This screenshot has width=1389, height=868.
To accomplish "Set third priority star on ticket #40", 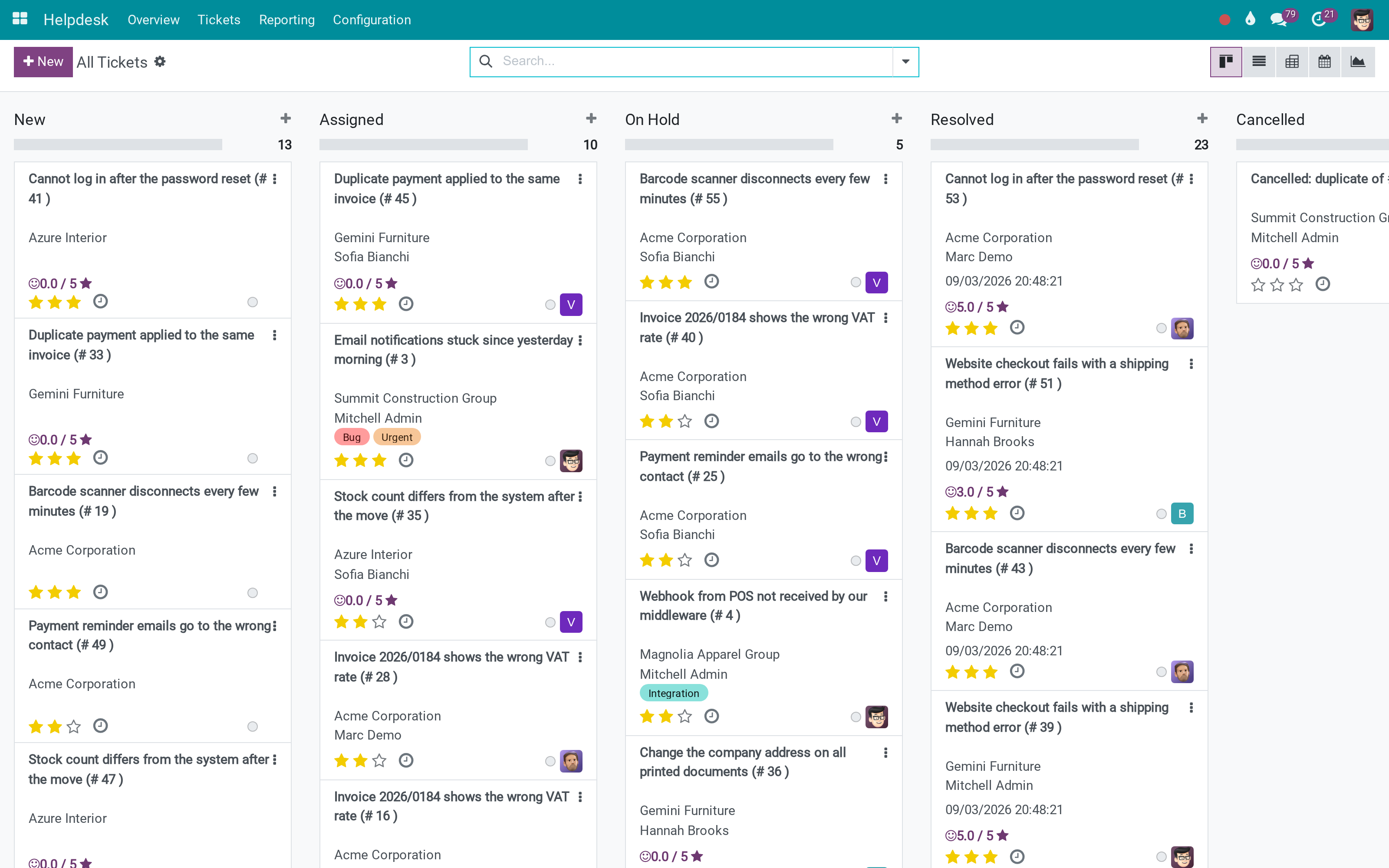I will (685, 421).
